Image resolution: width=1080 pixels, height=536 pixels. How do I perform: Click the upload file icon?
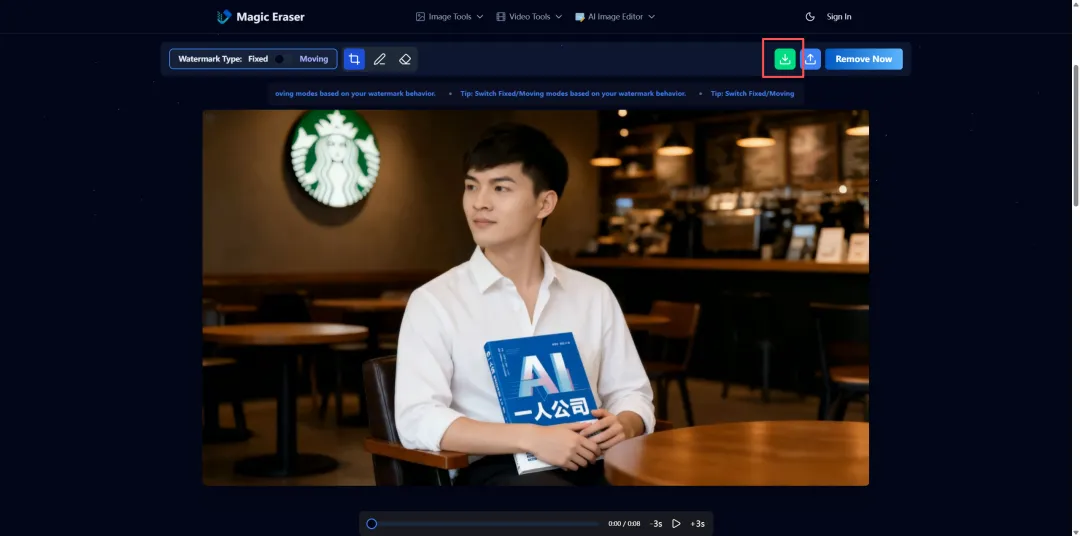pyautogui.click(x=811, y=59)
